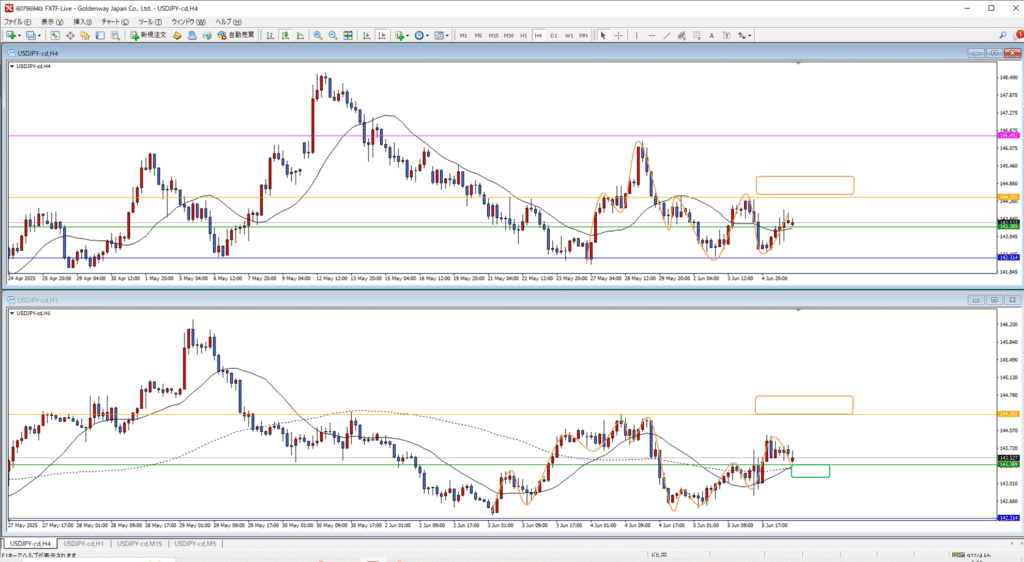
Task: Click the H1 chart shift marker triangle
Action: coord(798,311)
